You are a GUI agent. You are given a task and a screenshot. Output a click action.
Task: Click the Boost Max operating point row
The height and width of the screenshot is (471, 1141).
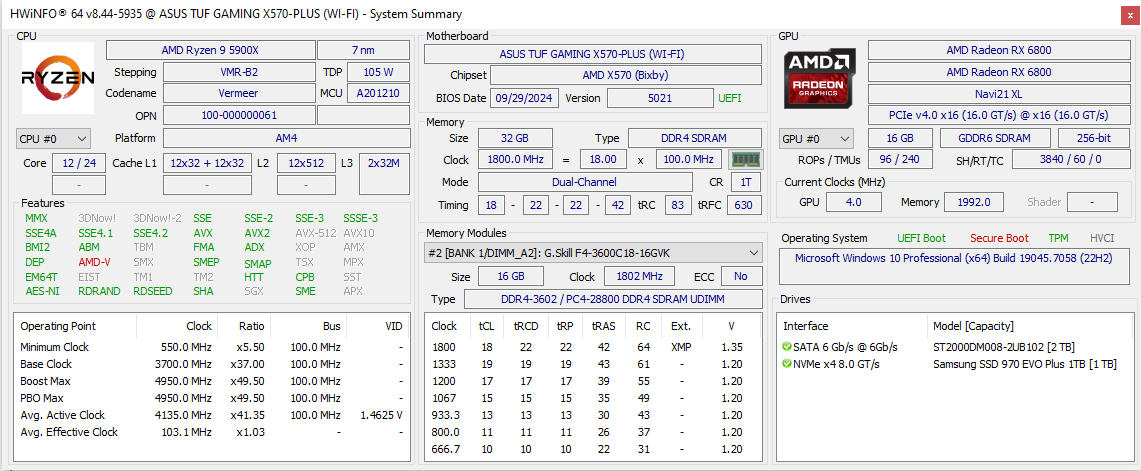tap(212, 381)
